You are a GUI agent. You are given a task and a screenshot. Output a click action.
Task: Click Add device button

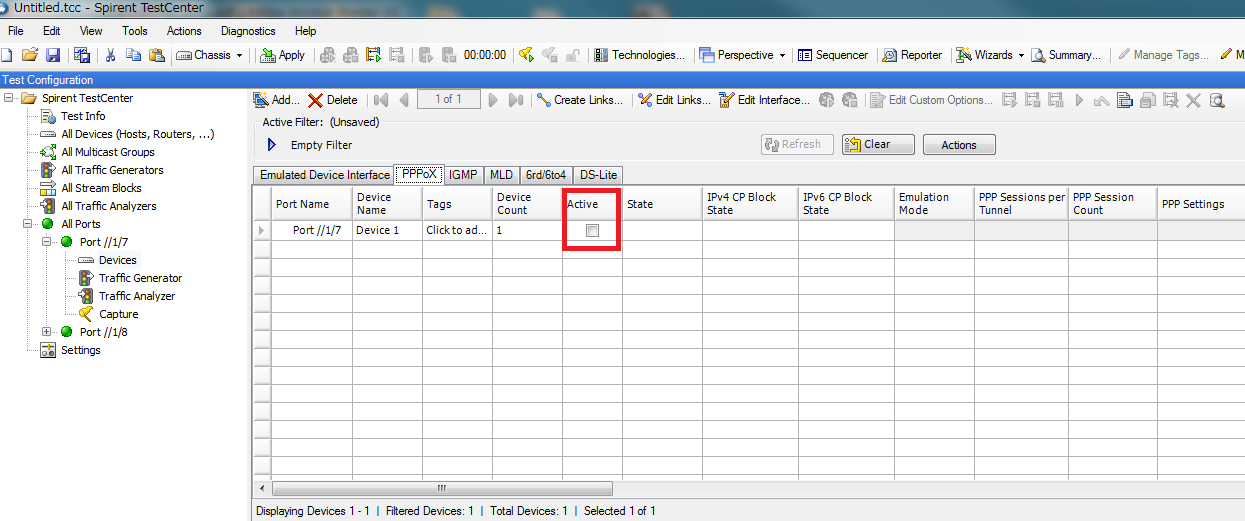(277, 100)
